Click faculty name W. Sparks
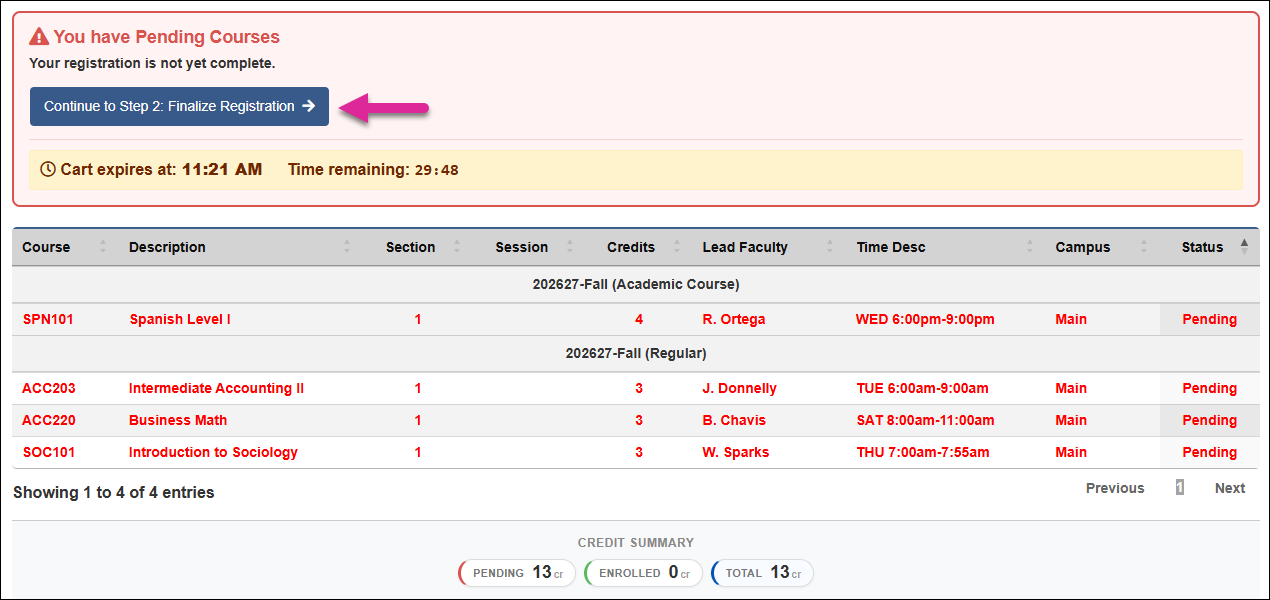This screenshot has height=600, width=1270. (x=736, y=452)
